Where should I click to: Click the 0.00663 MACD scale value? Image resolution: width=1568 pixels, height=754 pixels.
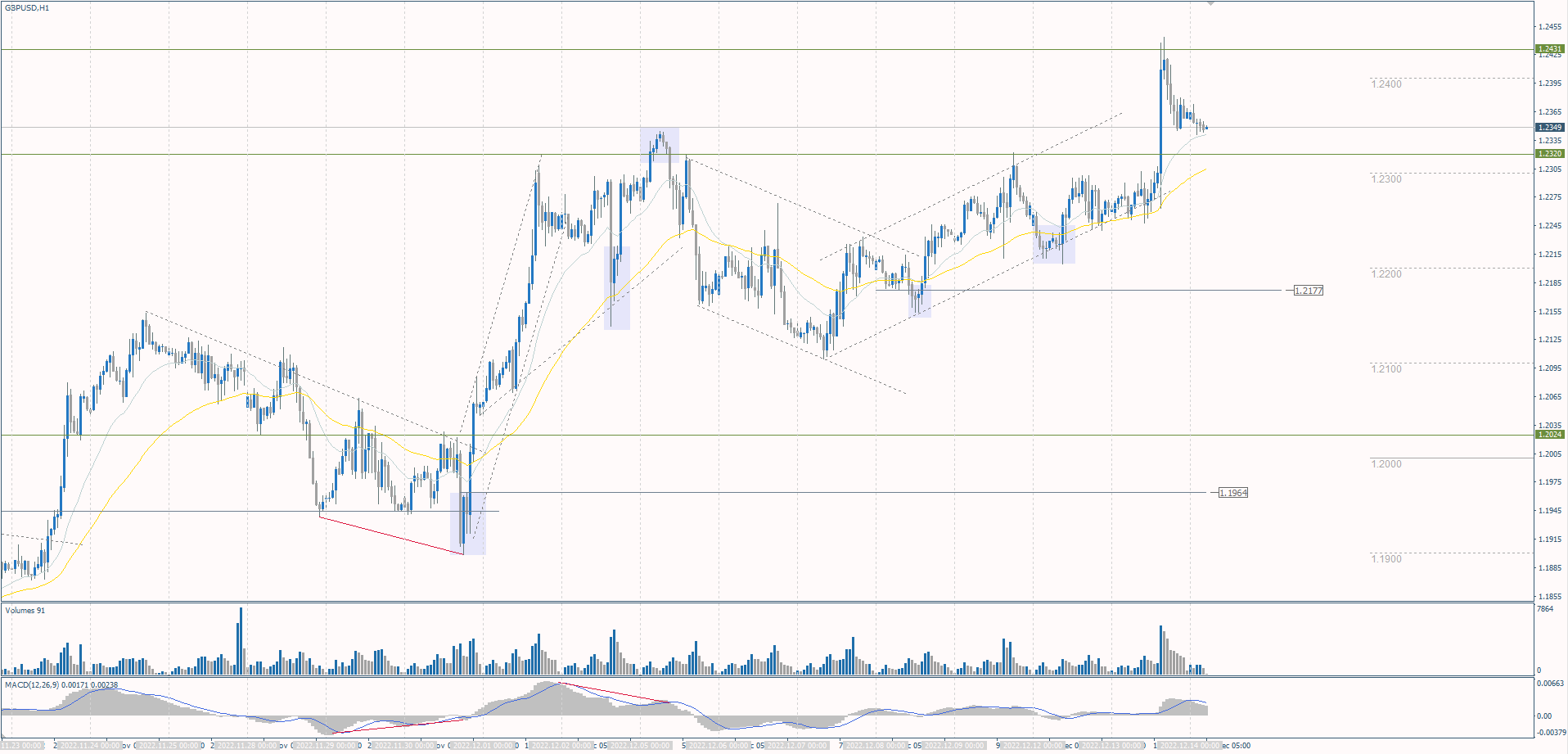1551,684
